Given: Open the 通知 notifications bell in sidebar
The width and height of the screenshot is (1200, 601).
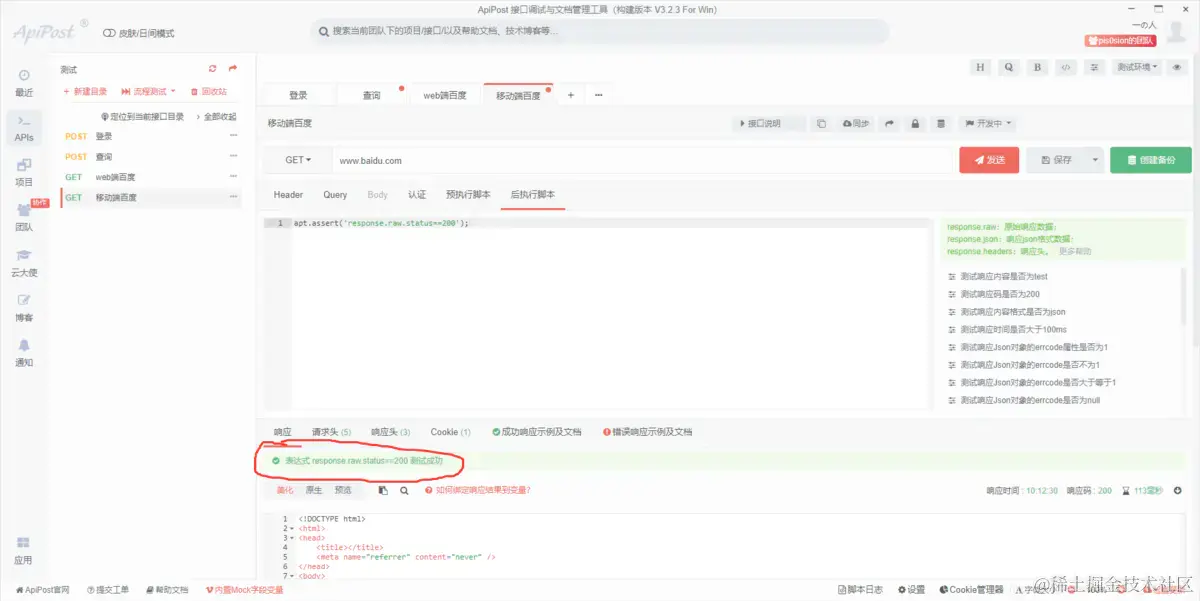Looking at the screenshot, I should tap(24, 353).
